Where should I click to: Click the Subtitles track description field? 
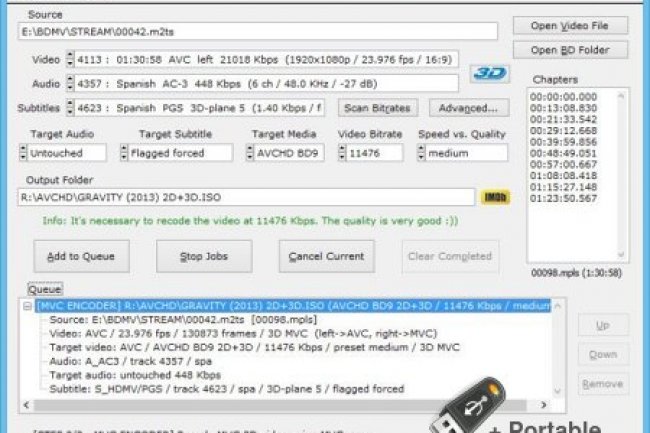[200, 108]
